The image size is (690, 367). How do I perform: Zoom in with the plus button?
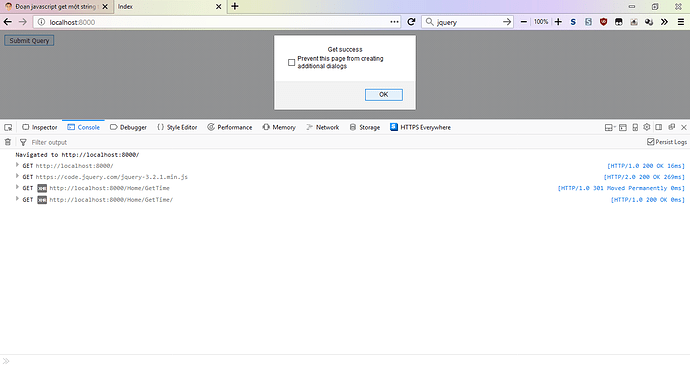click(x=558, y=22)
